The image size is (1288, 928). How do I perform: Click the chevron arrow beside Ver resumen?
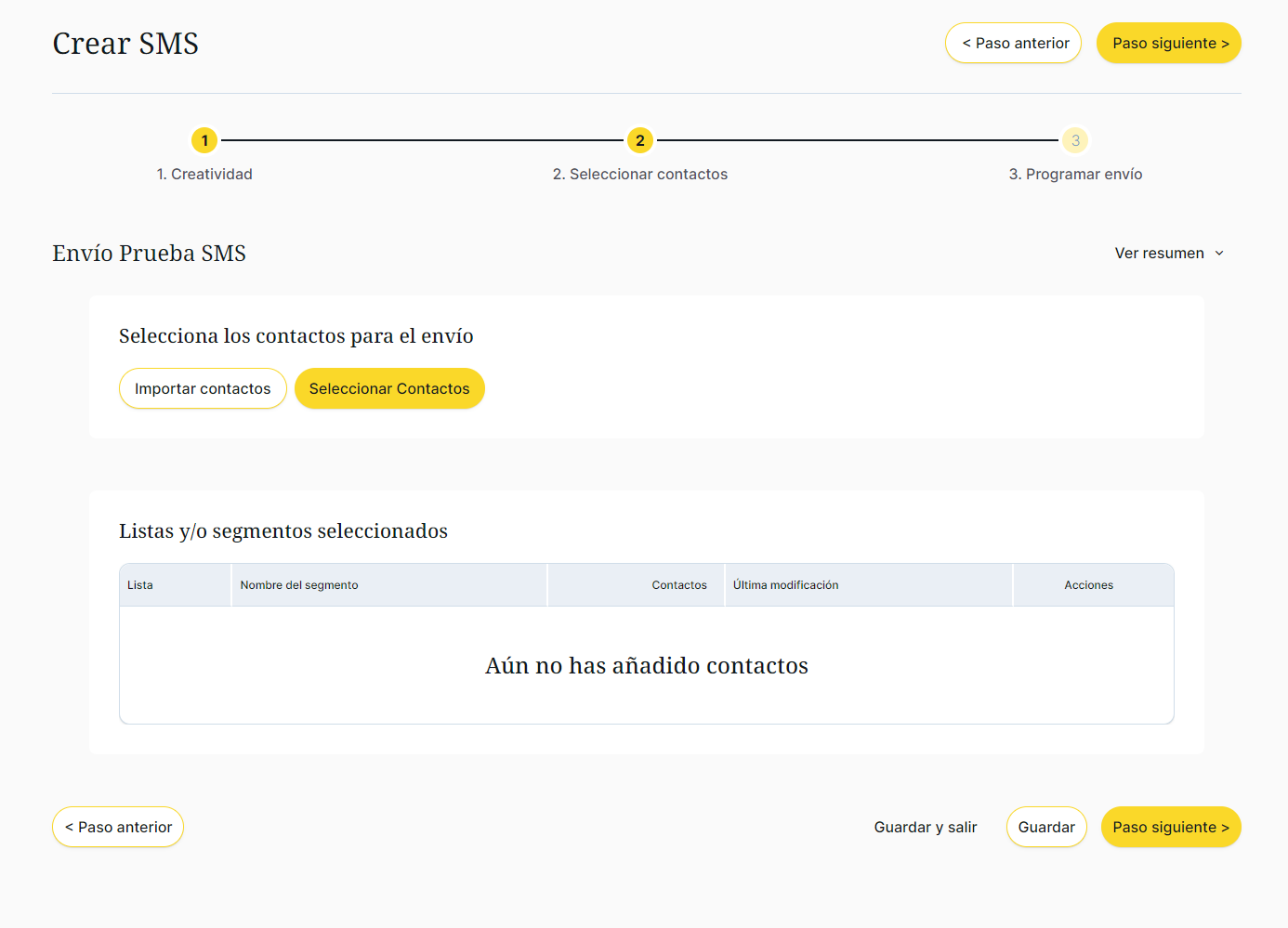click(x=1219, y=254)
